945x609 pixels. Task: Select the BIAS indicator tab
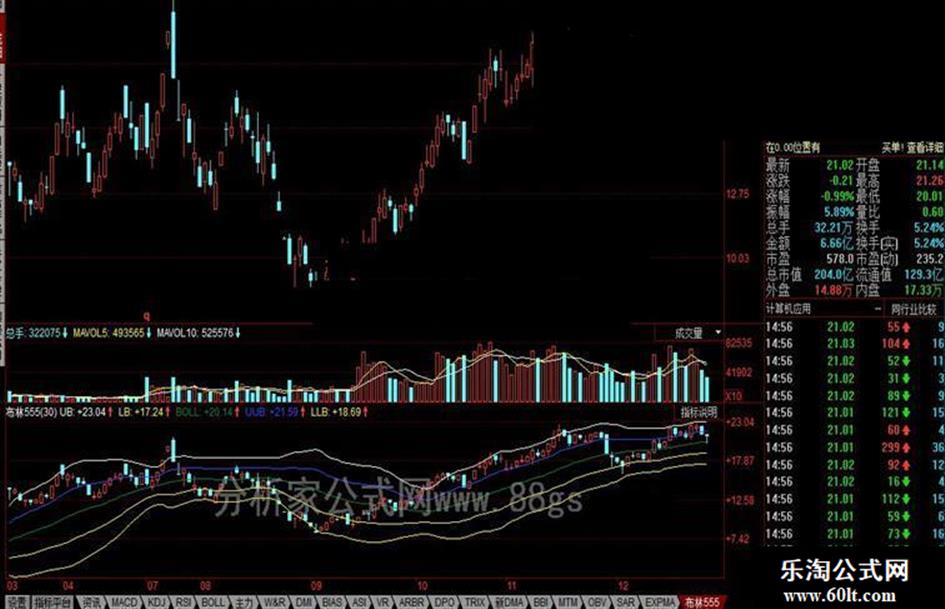[x=333, y=602]
